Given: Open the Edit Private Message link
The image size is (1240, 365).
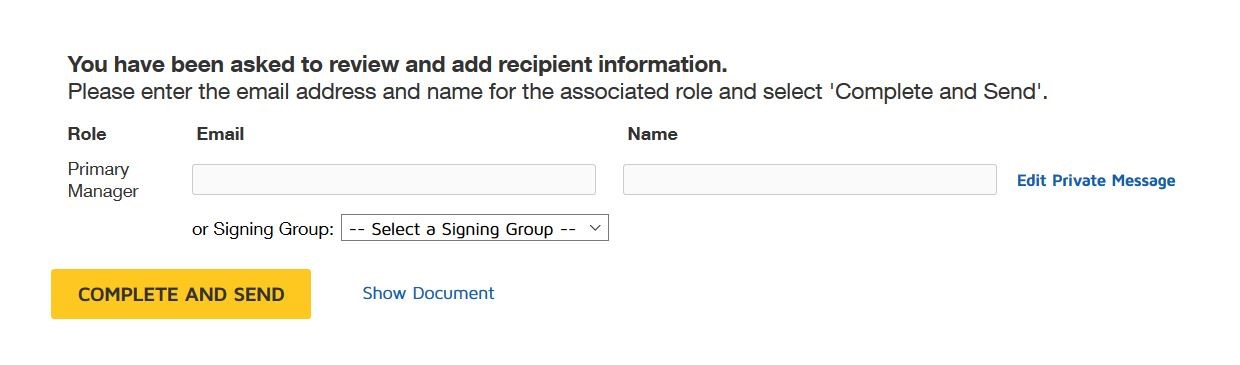Looking at the screenshot, I should tap(1096, 181).
